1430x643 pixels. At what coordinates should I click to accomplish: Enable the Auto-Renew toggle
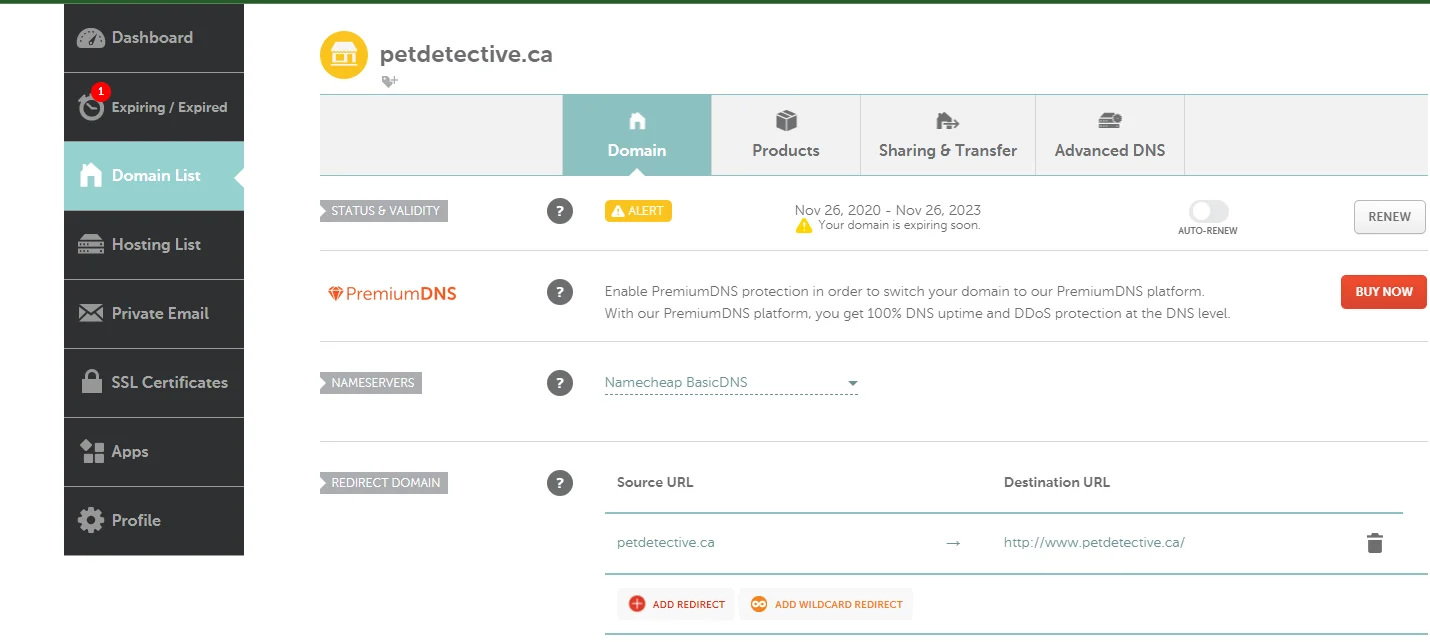1208,211
